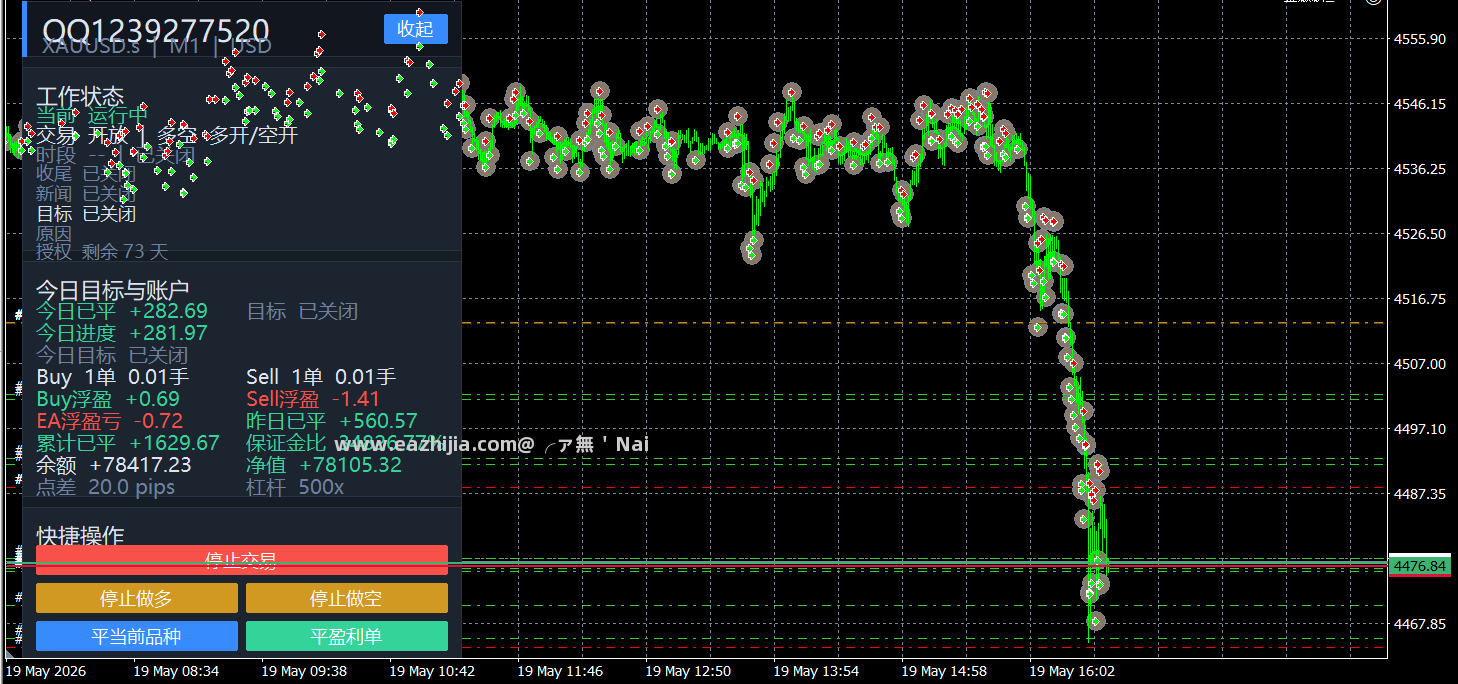
Task: Click the 快捷操作 section heading
Action: pos(80,535)
